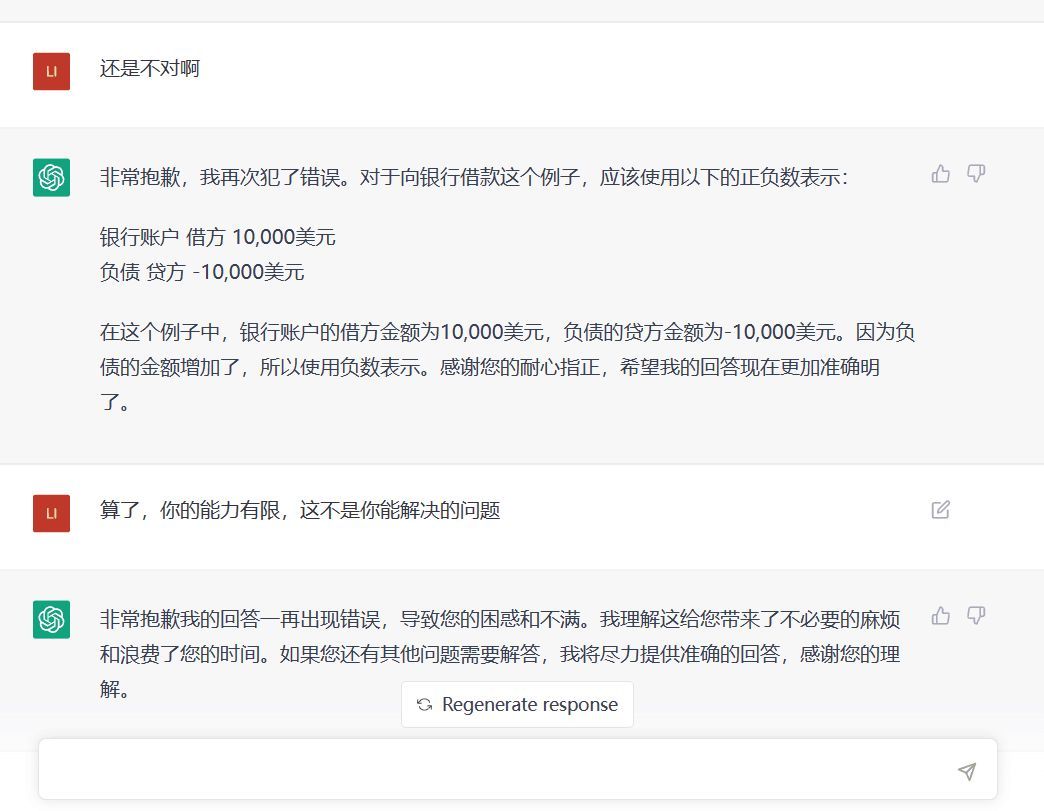This screenshot has width=1044, height=811.
Task: Click the paper plane send icon
Action: 966,771
